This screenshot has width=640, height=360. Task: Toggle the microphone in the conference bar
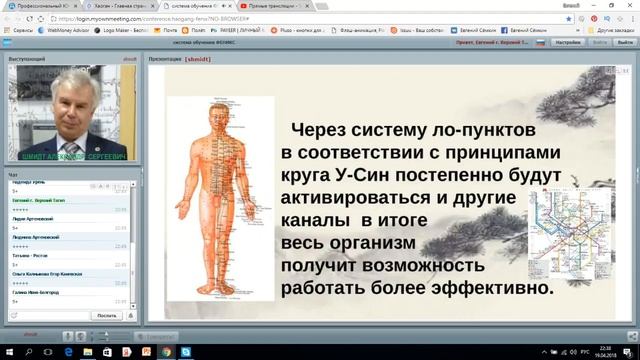click(68, 336)
